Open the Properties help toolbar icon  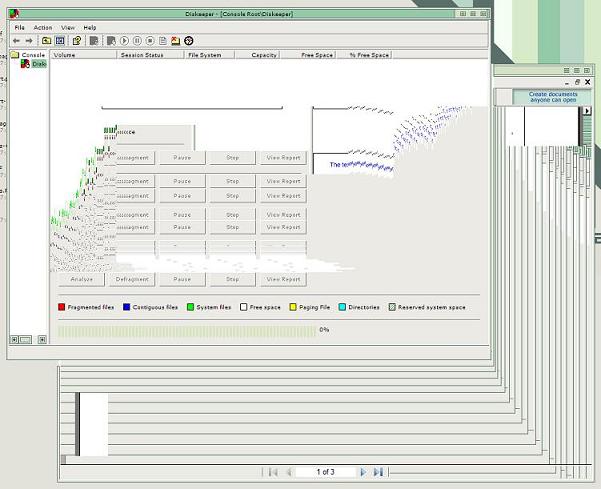tap(77, 41)
